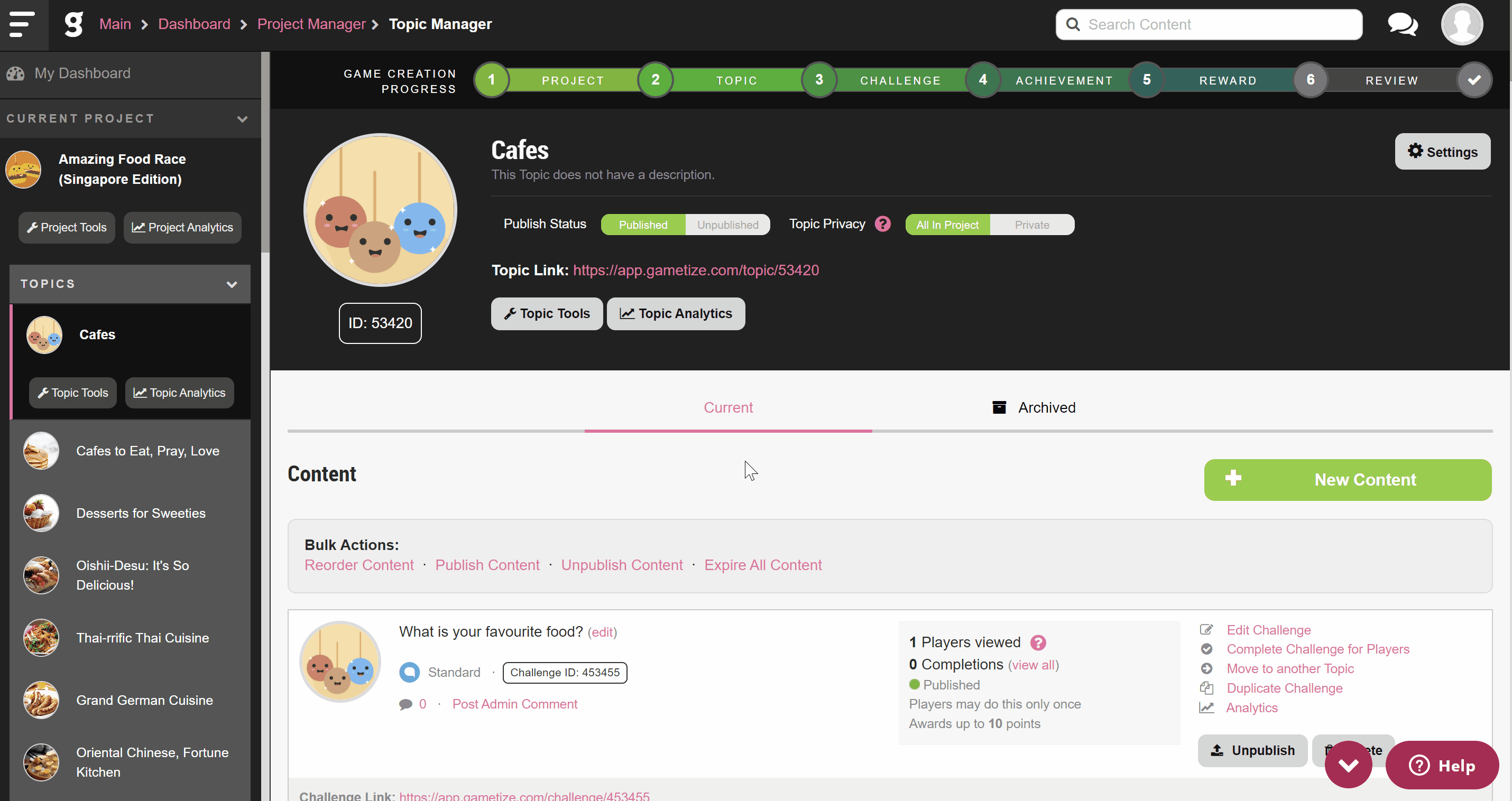The image size is (1512, 801).
Task: Select the Oriental Chinese, Fortune Kitchen icon
Action: (41, 762)
